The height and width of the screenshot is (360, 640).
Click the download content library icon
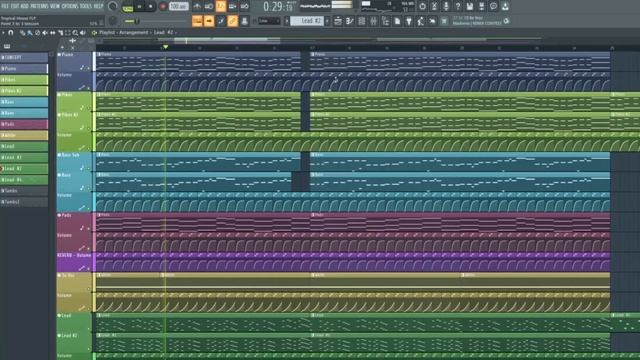click(505, 6)
